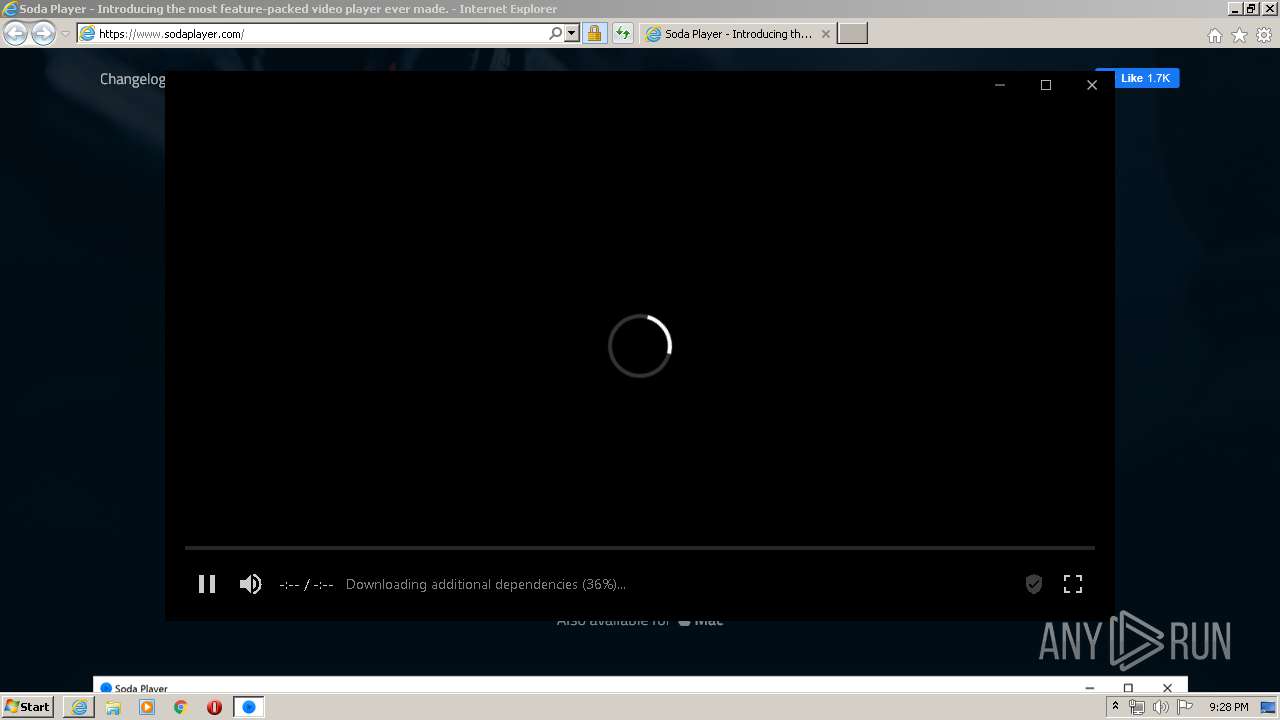Click the playback time counter
1280x720 pixels.
(306, 585)
